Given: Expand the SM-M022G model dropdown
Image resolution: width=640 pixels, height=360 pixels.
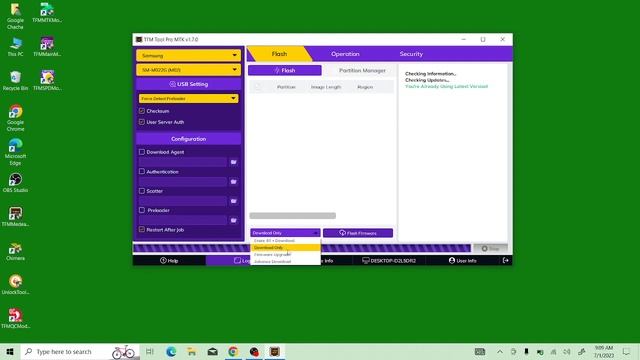Looking at the screenshot, I should coord(188,70).
